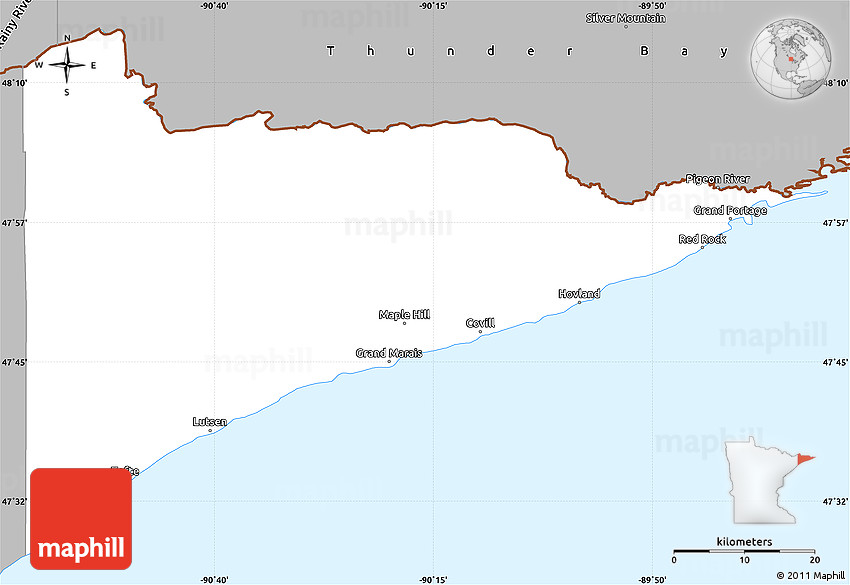The height and width of the screenshot is (585, 850).
Task: Click the Maple Hill town marker
Action: pyautogui.click(x=404, y=323)
